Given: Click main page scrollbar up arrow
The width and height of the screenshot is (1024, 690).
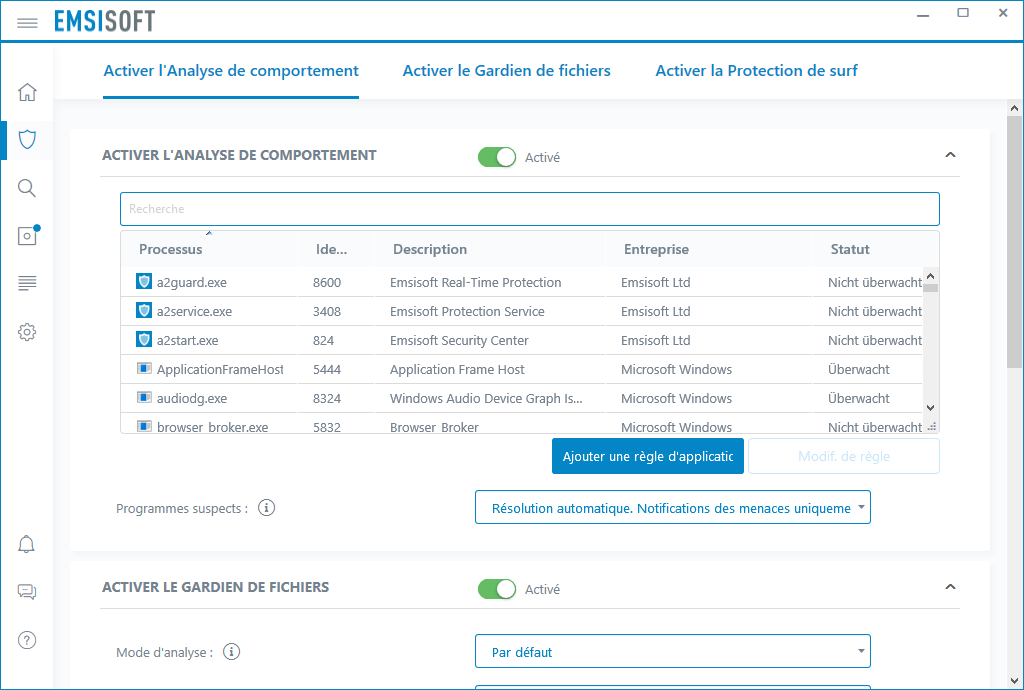Looking at the screenshot, I should 1014,108.
